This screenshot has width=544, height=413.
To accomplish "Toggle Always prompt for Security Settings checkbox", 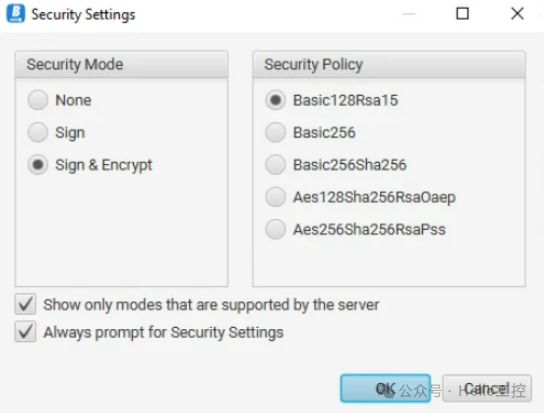I will click(x=25, y=332).
